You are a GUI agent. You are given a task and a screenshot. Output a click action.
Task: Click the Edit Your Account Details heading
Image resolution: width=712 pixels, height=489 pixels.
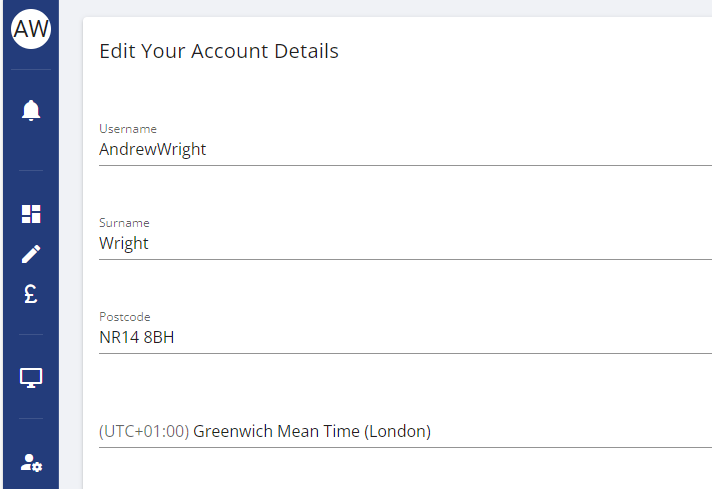[x=219, y=51]
